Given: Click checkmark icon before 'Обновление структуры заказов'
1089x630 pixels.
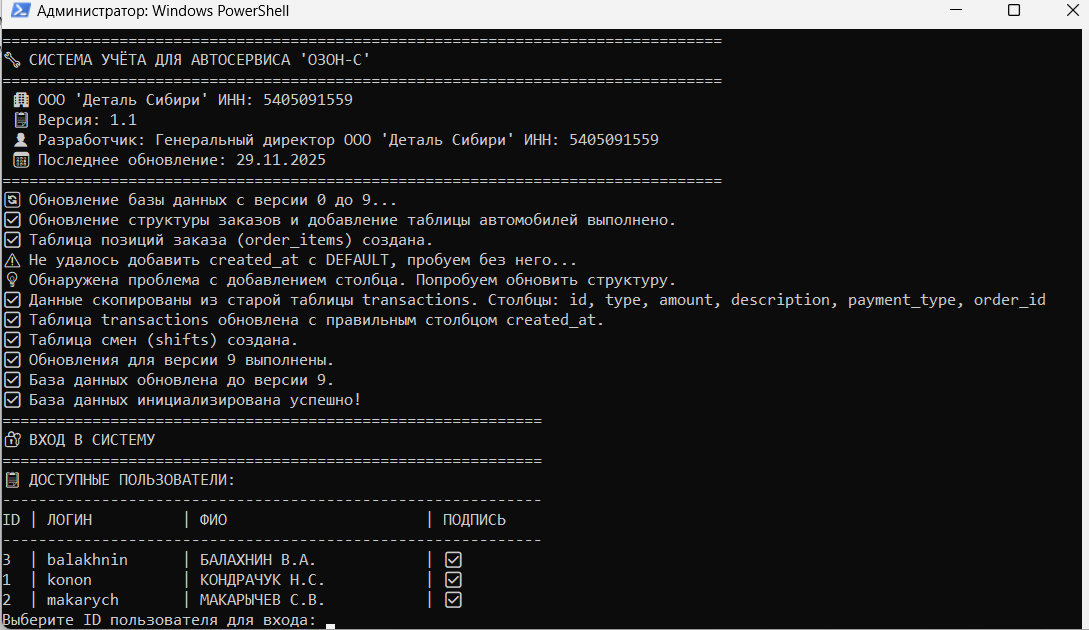Looking at the screenshot, I should click(x=12, y=220).
